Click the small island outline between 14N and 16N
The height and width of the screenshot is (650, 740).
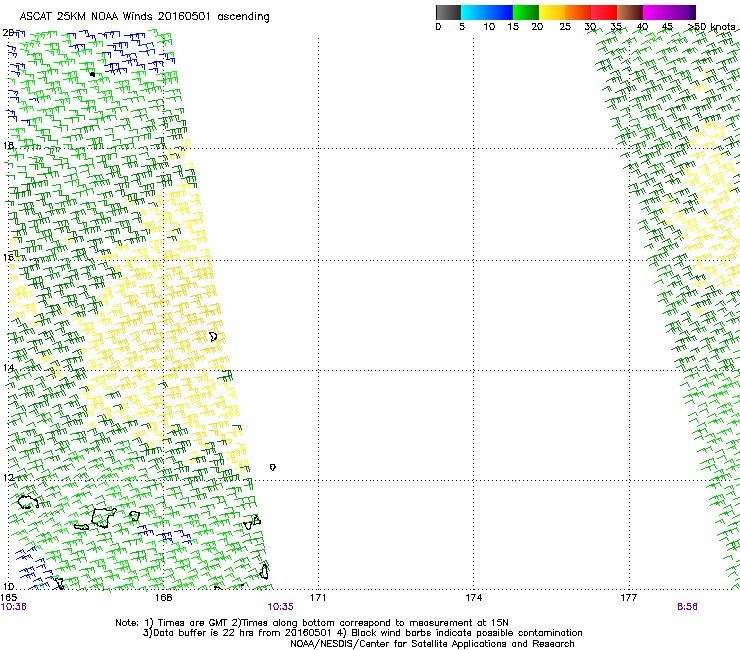[213, 337]
